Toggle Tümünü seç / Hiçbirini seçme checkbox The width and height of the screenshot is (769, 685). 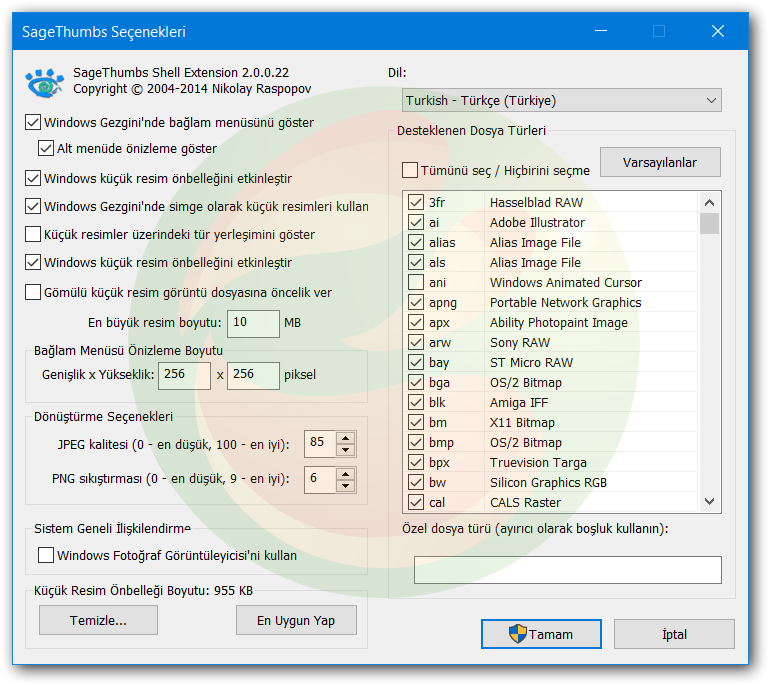coord(410,170)
